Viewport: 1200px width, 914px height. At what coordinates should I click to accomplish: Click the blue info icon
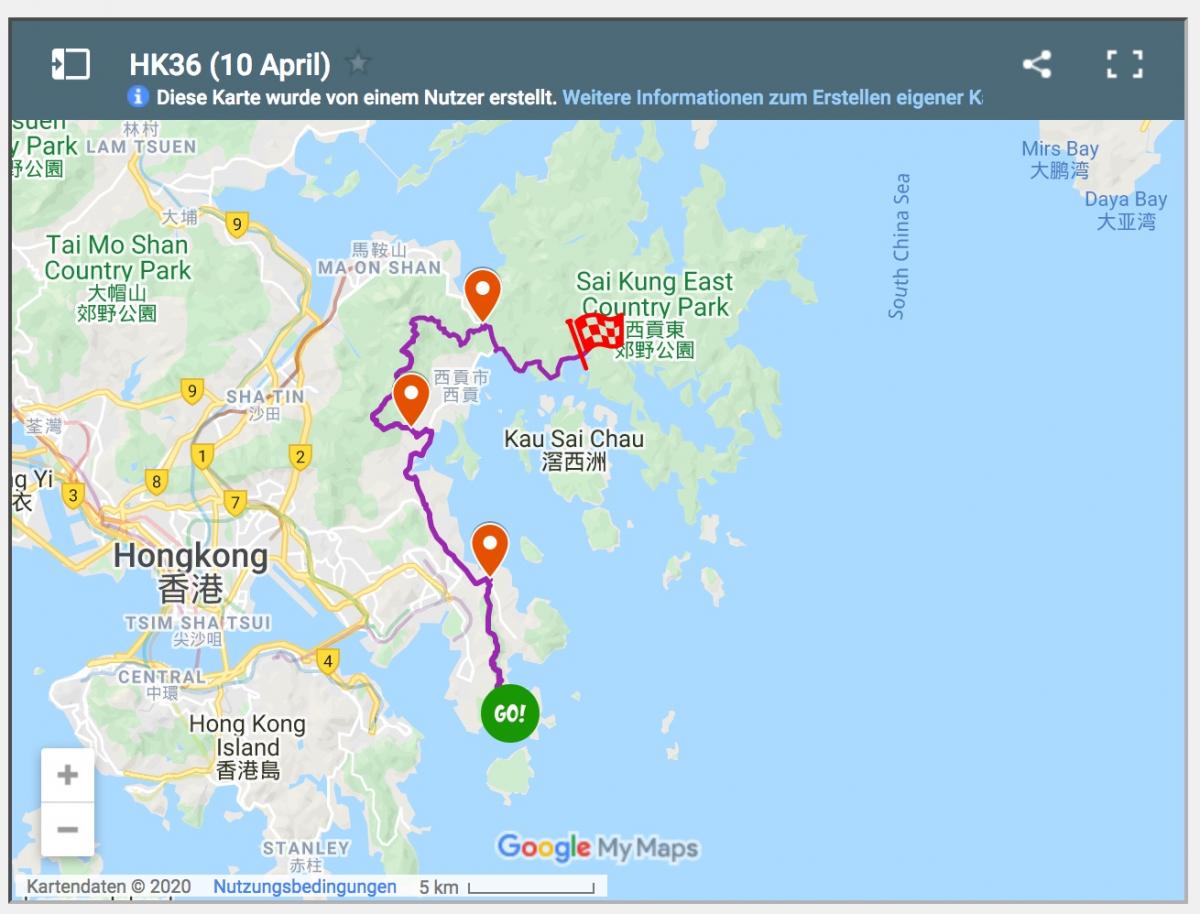click(138, 97)
